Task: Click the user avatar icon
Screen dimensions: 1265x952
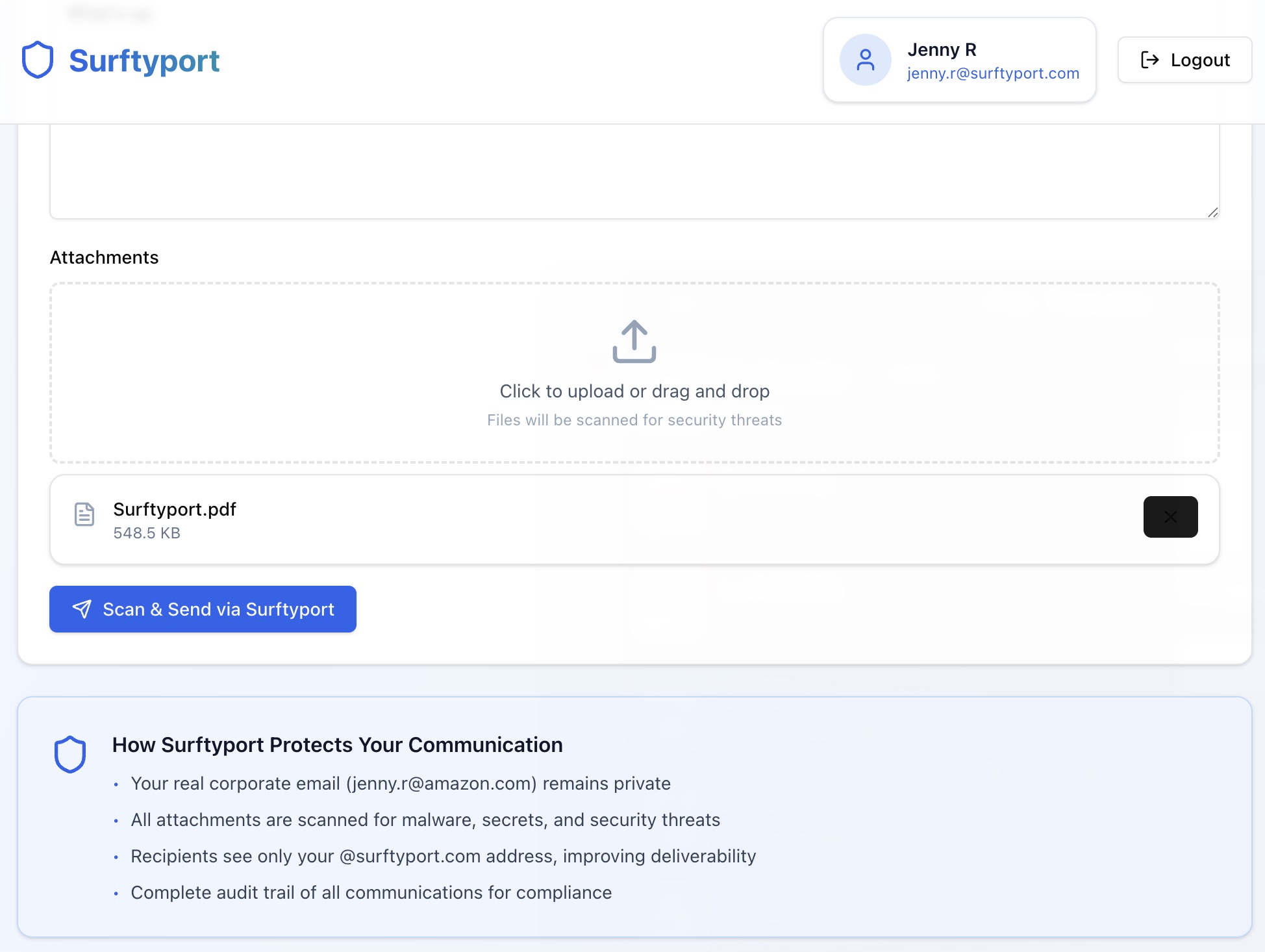Action: pos(865,60)
